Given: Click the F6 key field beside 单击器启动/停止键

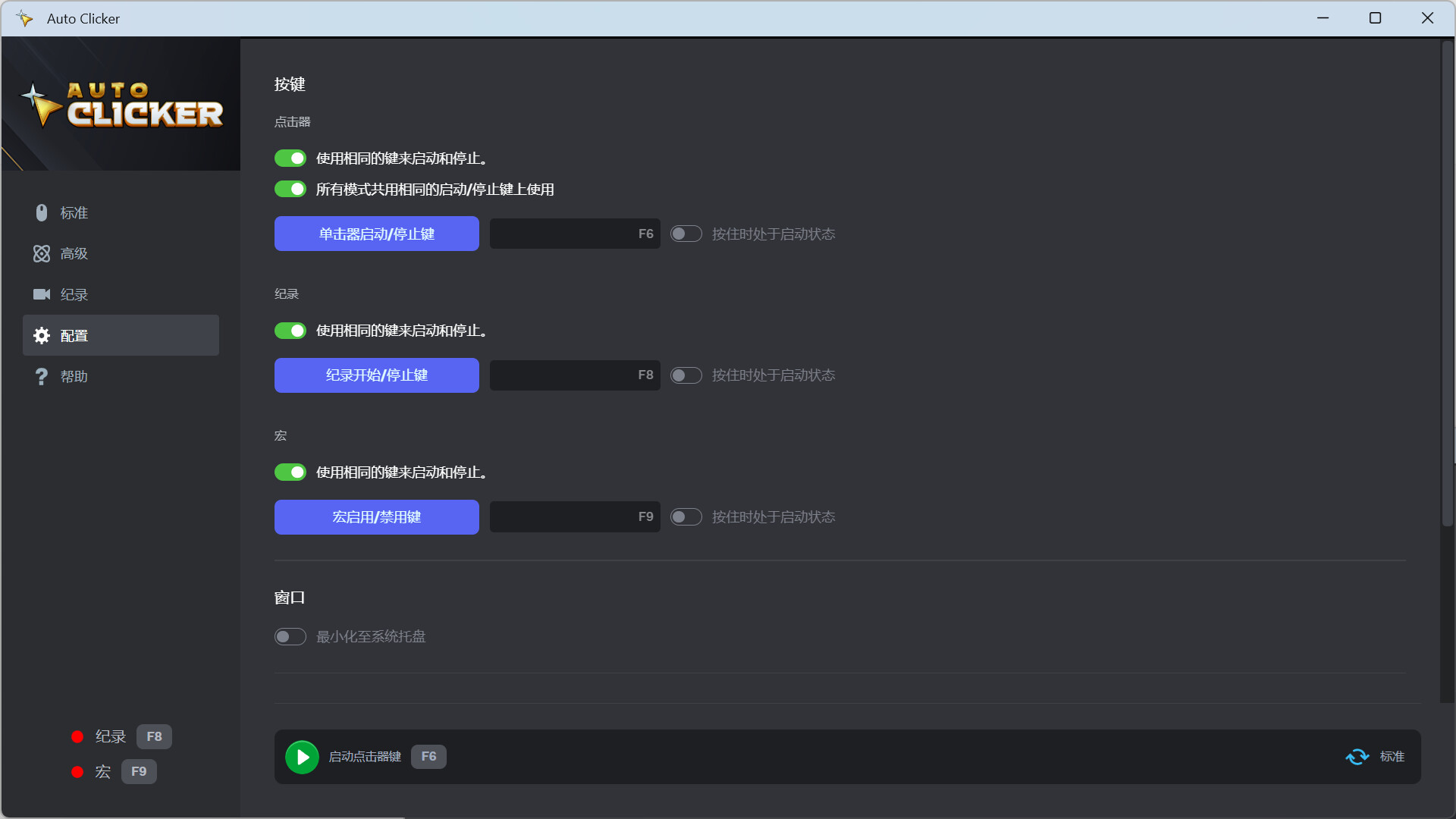Looking at the screenshot, I should coord(574,234).
